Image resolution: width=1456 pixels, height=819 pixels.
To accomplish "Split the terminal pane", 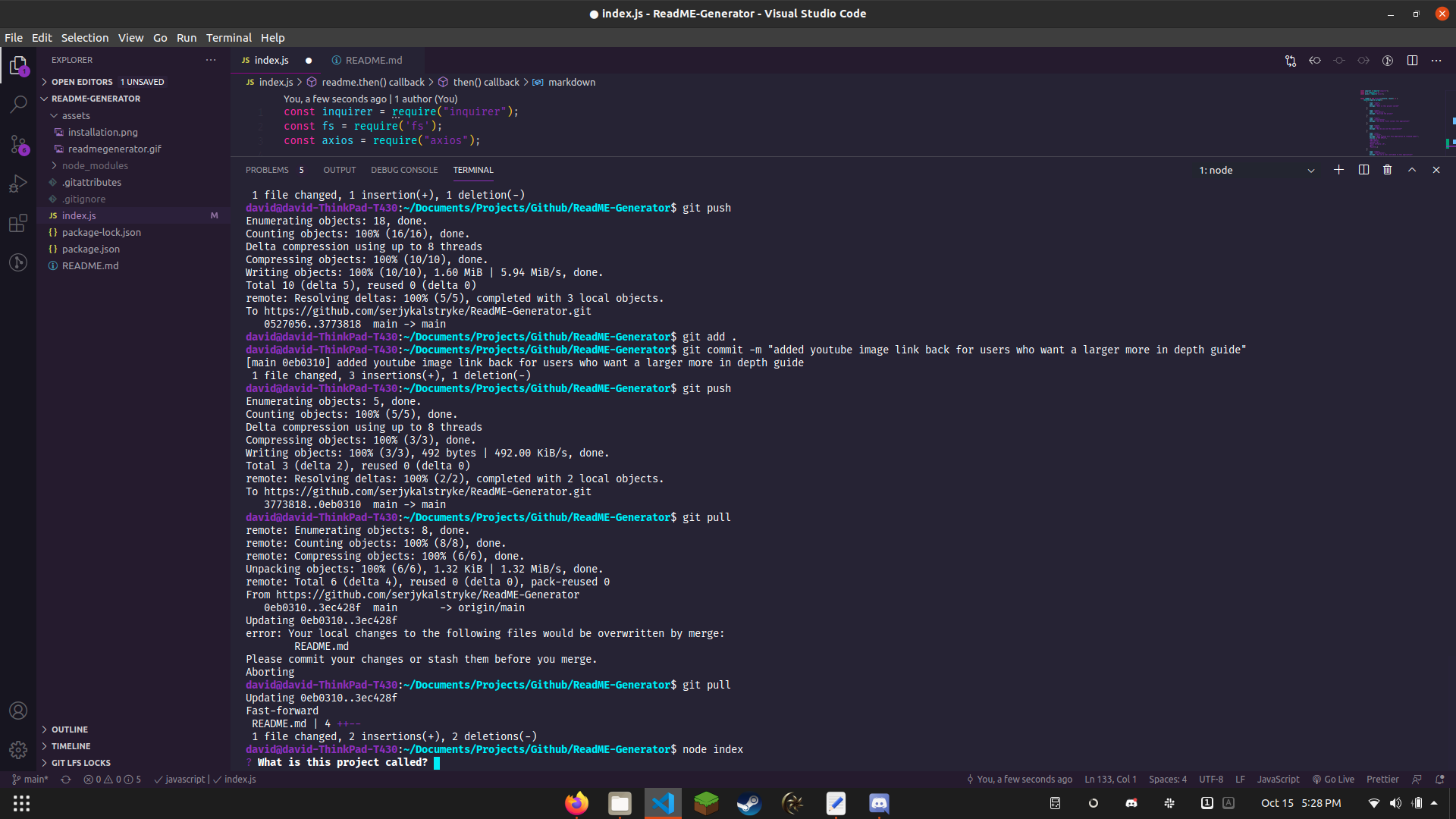I will (x=1363, y=170).
